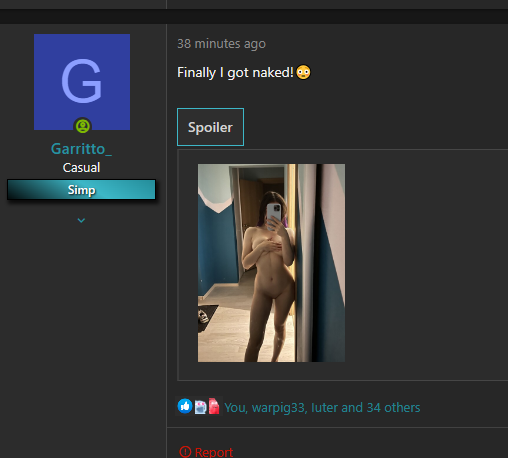This screenshot has width=508, height=458.
Task: Open reactions list starting with You
Action: click(322, 407)
